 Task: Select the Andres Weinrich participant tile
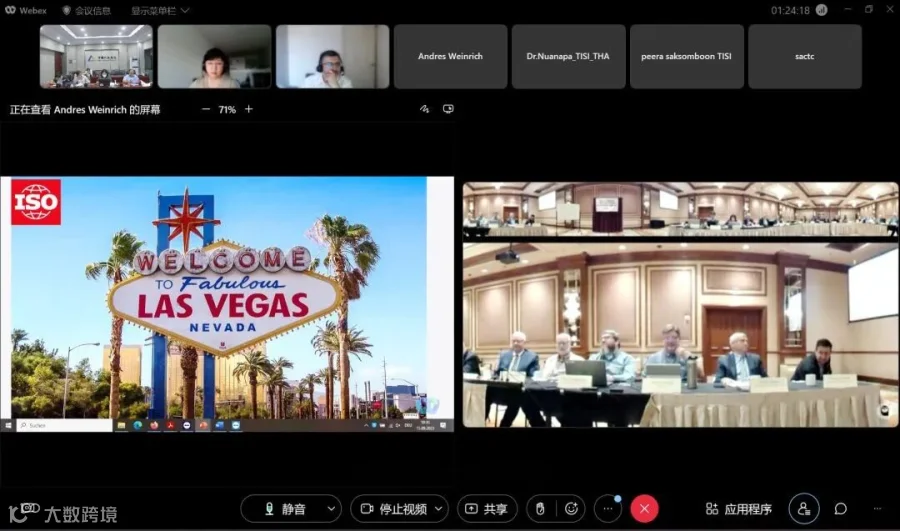tap(451, 56)
